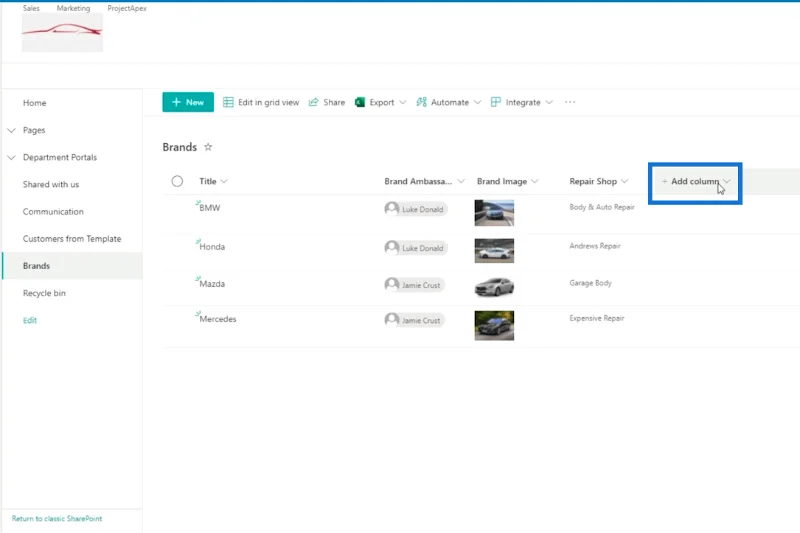
Task: Open Customers from Template link
Action: tap(72, 239)
